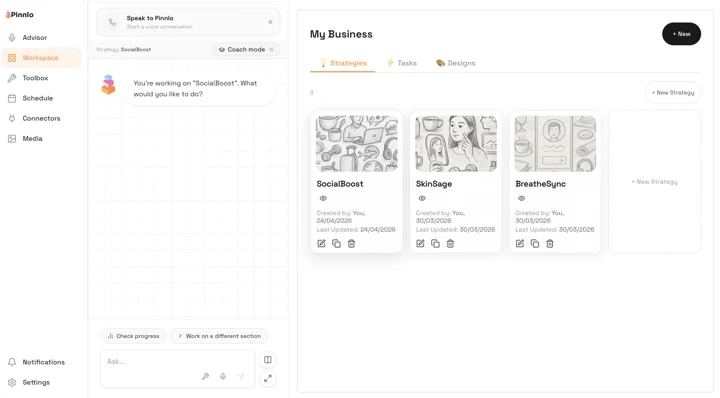Delete the SocialBoost strategy
Image resolution: width=720 pixels, height=398 pixels.
tap(351, 244)
